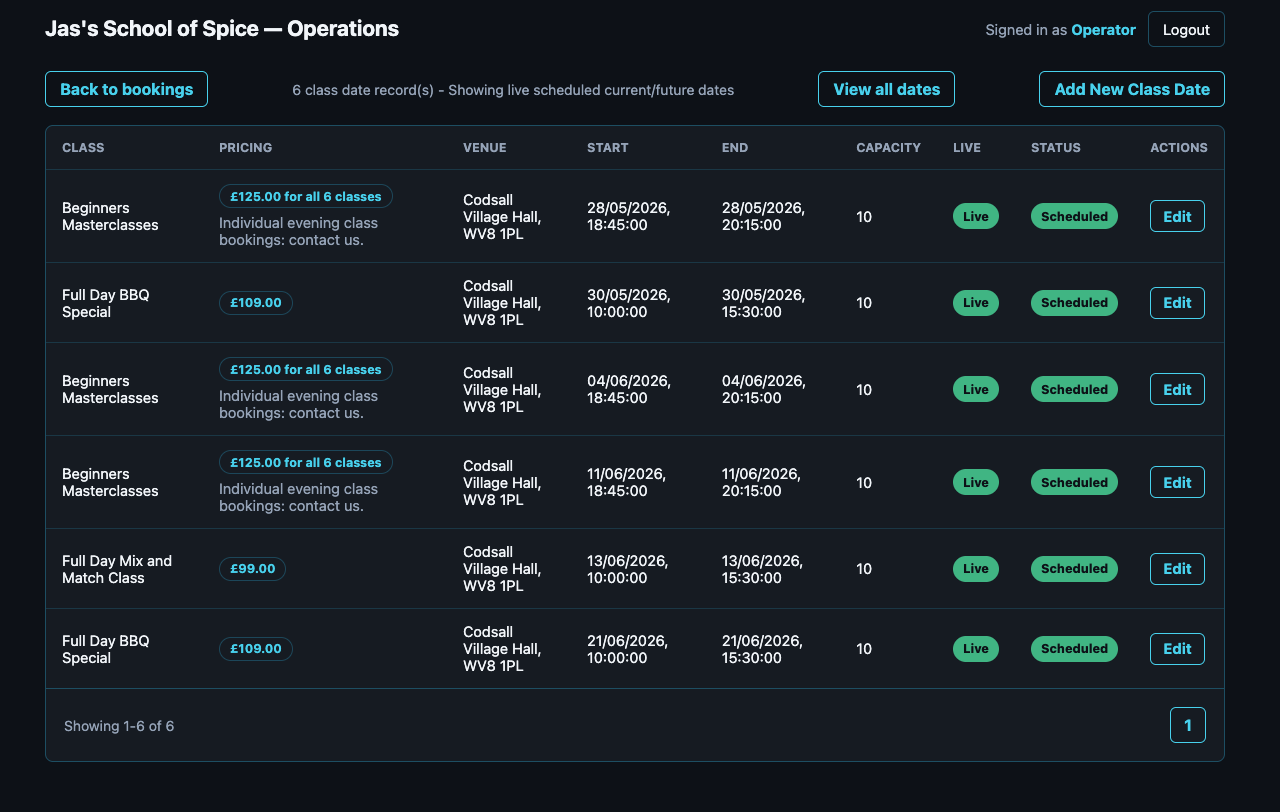Select Full Day BBQ Special name on 30/05/2026
This screenshot has height=812, width=1280.
click(x=106, y=303)
